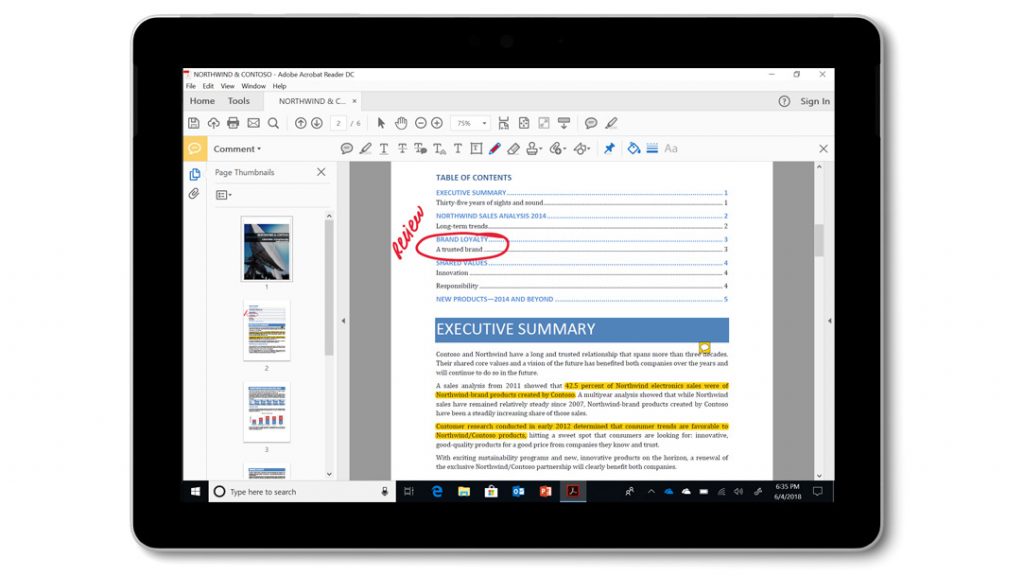Toggle the Keep tool selected pin
This screenshot has height=576, width=1024.
[609, 149]
